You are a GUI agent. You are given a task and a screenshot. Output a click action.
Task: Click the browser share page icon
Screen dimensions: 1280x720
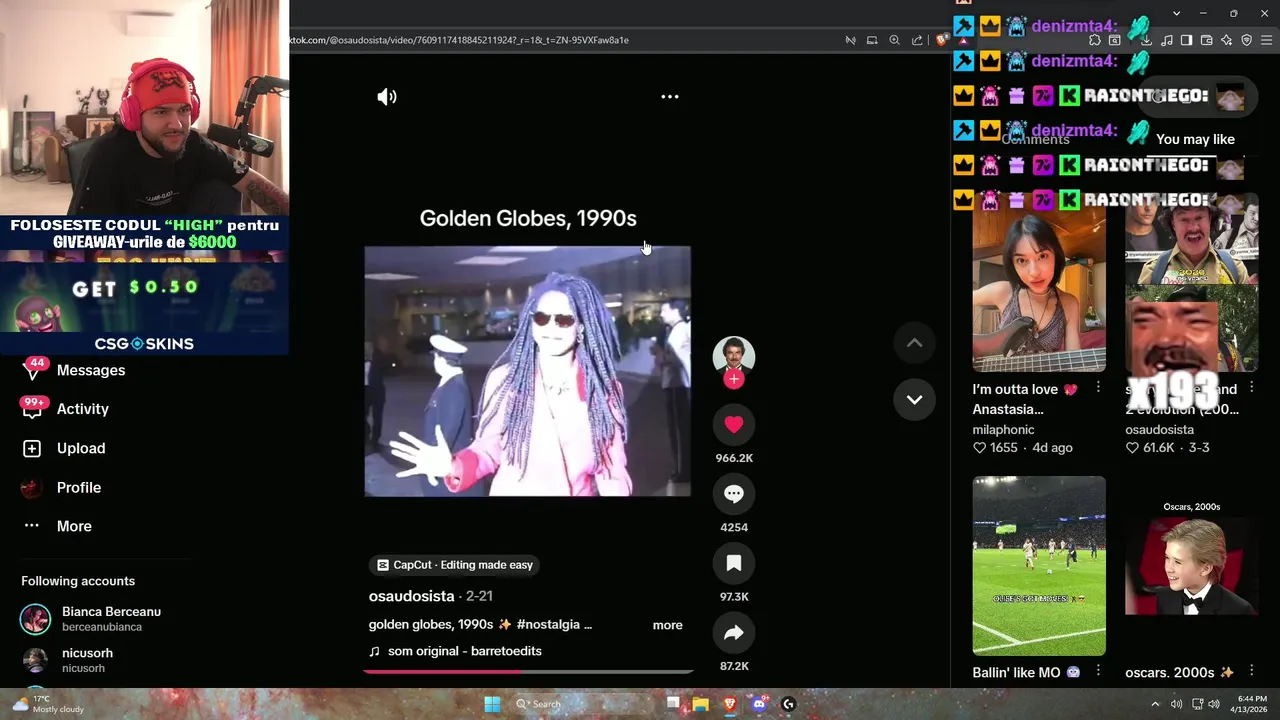tap(917, 40)
